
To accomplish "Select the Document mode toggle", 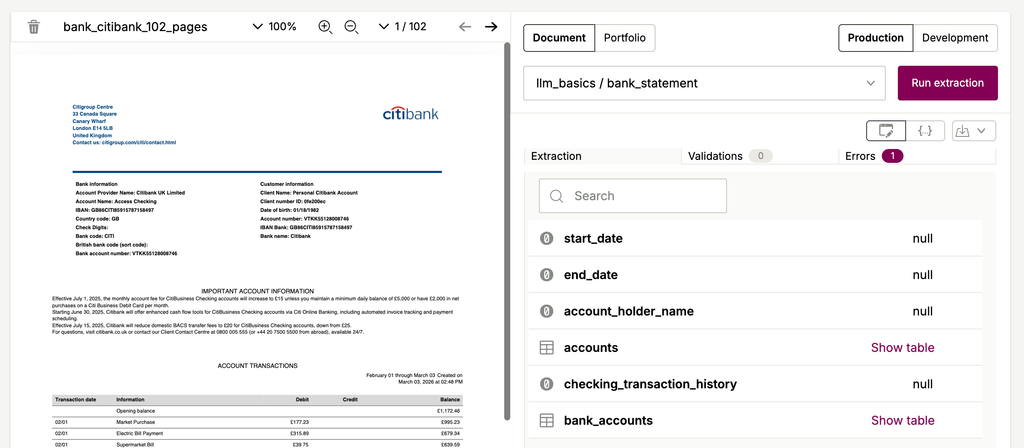I will point(559,38).
